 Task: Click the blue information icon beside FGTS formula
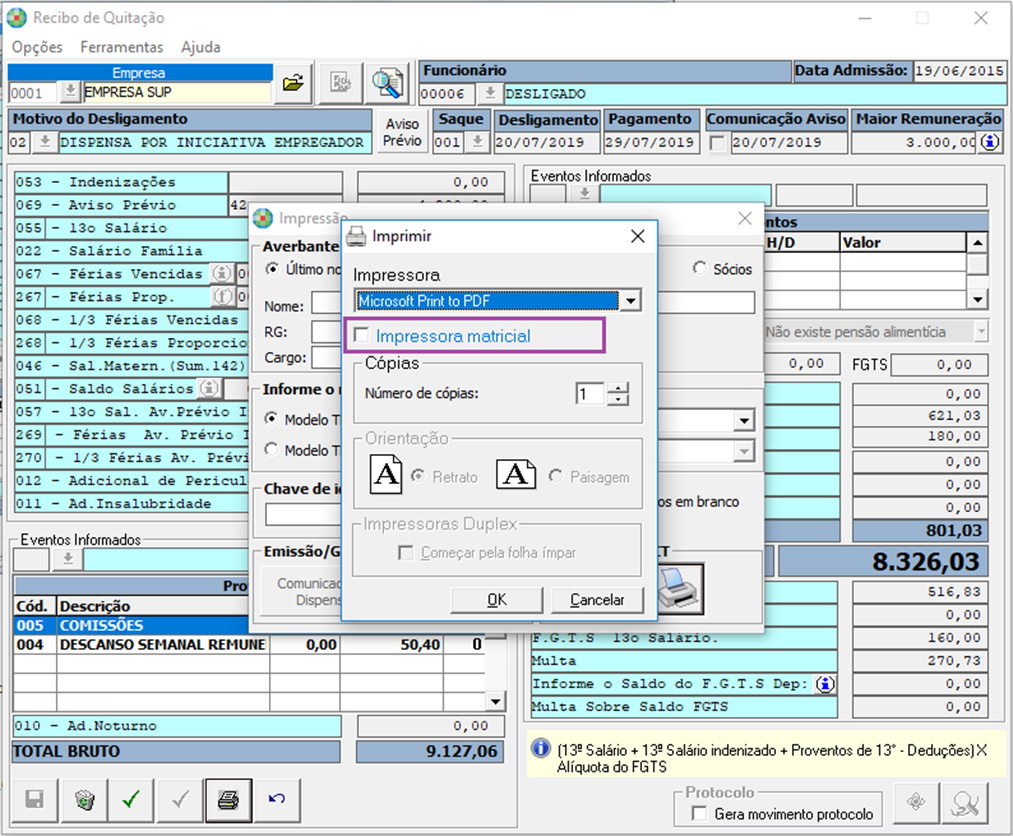click(540, 748)
